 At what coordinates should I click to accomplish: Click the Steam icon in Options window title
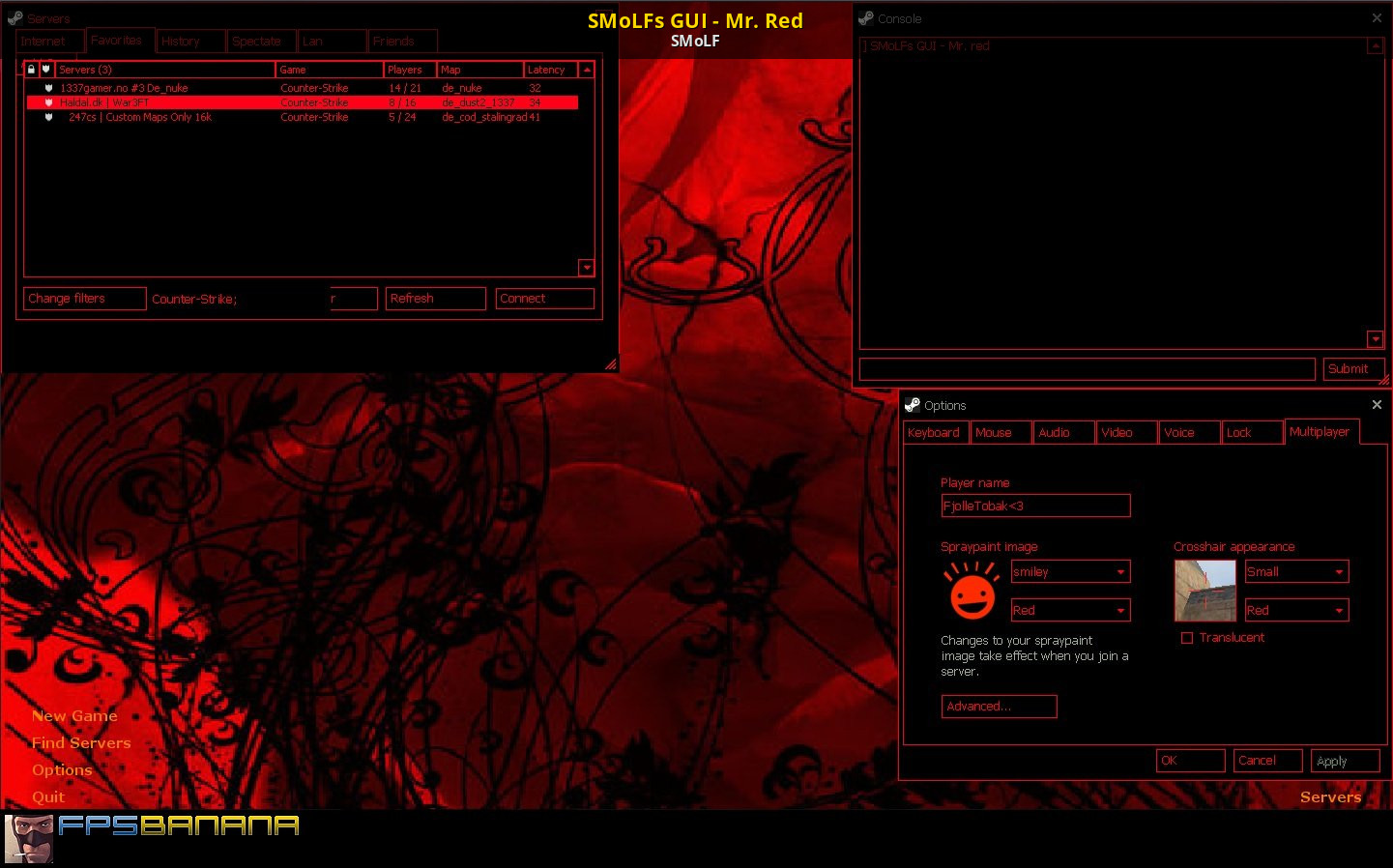(912, 404)
